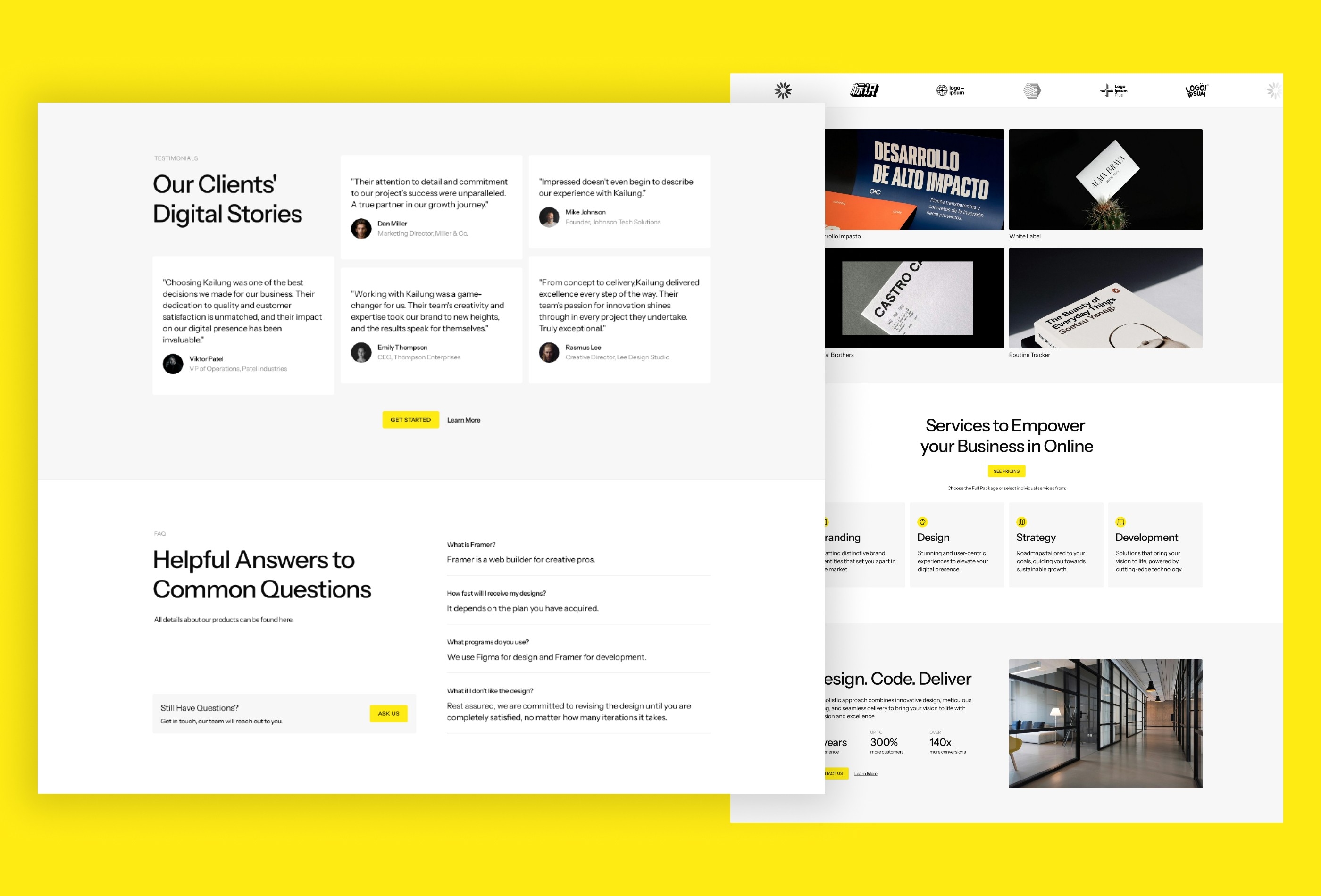Click the GET STARTED button
This screenshot has width=1321, height=896.
tap(411, 419)
